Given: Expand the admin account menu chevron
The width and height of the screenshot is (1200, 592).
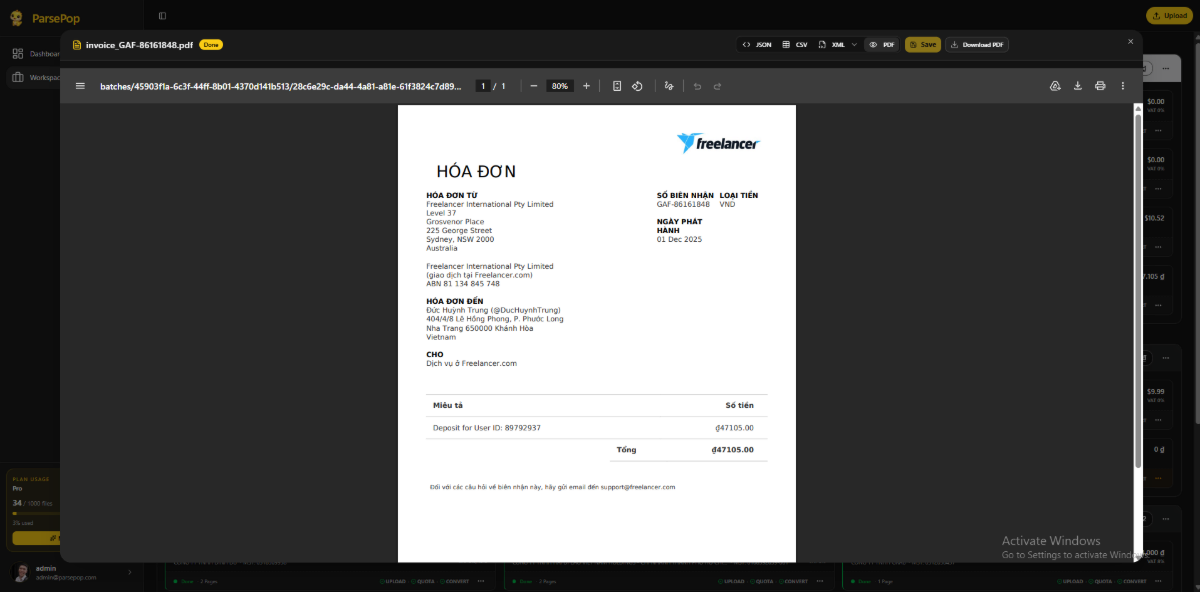Looking at the screenshot, I should coord(129,572).
